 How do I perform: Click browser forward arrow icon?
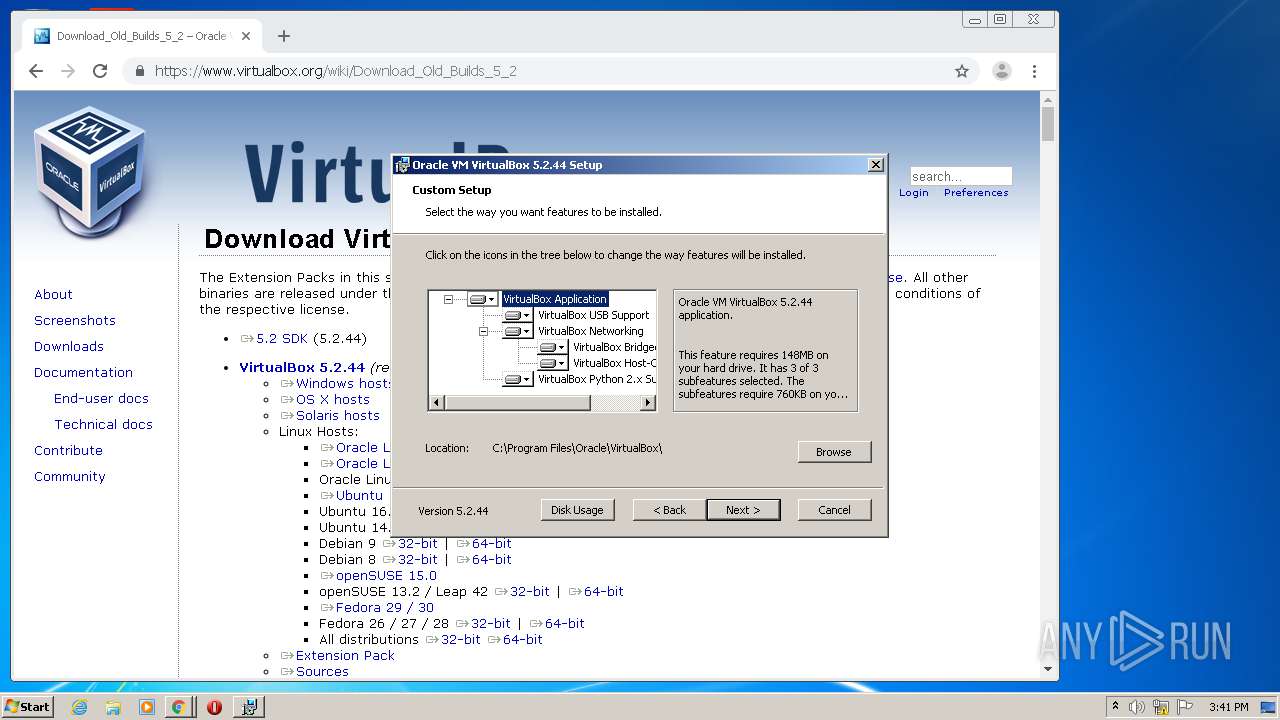click(68, 71)
